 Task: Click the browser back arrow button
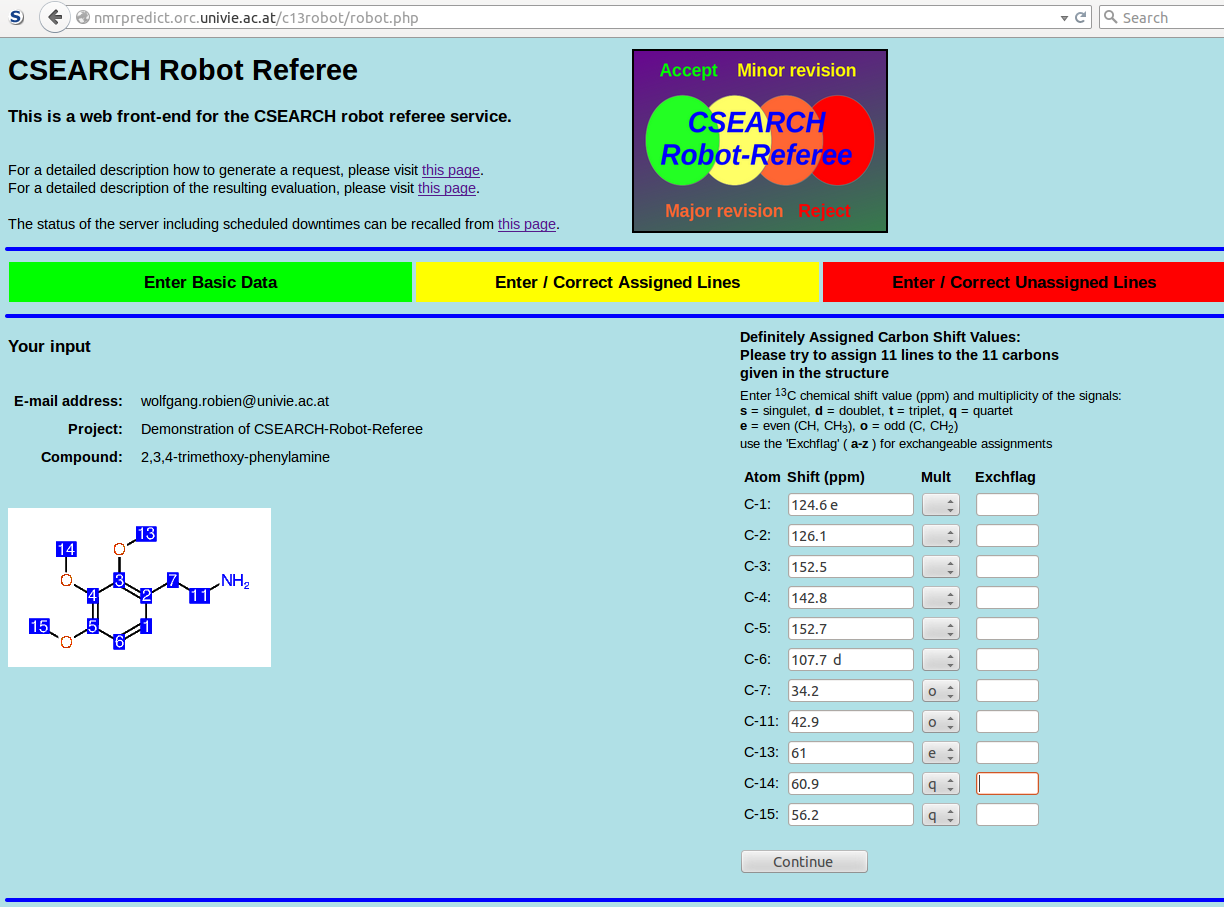point(56,17)
